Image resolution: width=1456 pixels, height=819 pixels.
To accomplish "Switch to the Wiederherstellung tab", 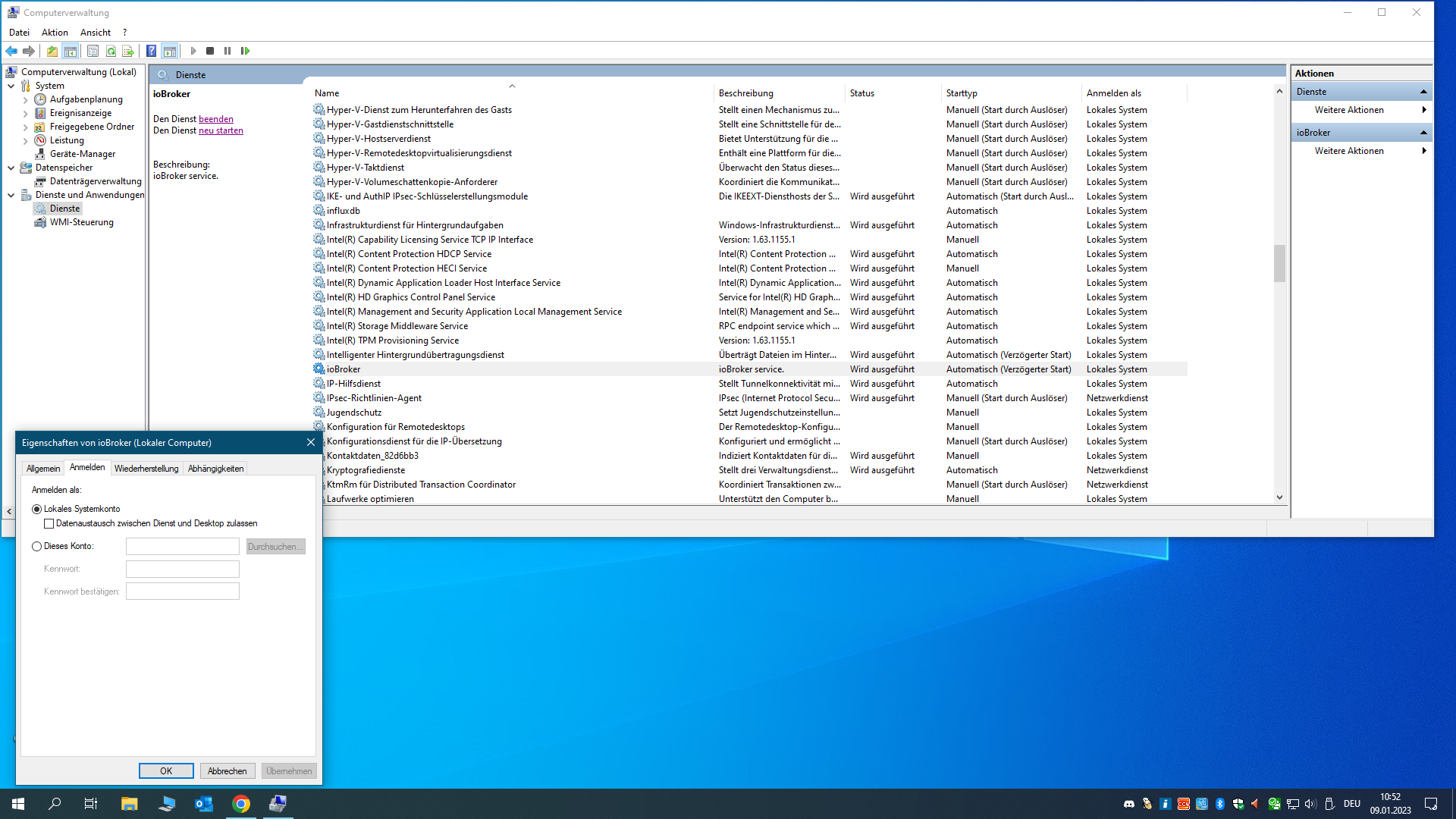I will [146, 469].
